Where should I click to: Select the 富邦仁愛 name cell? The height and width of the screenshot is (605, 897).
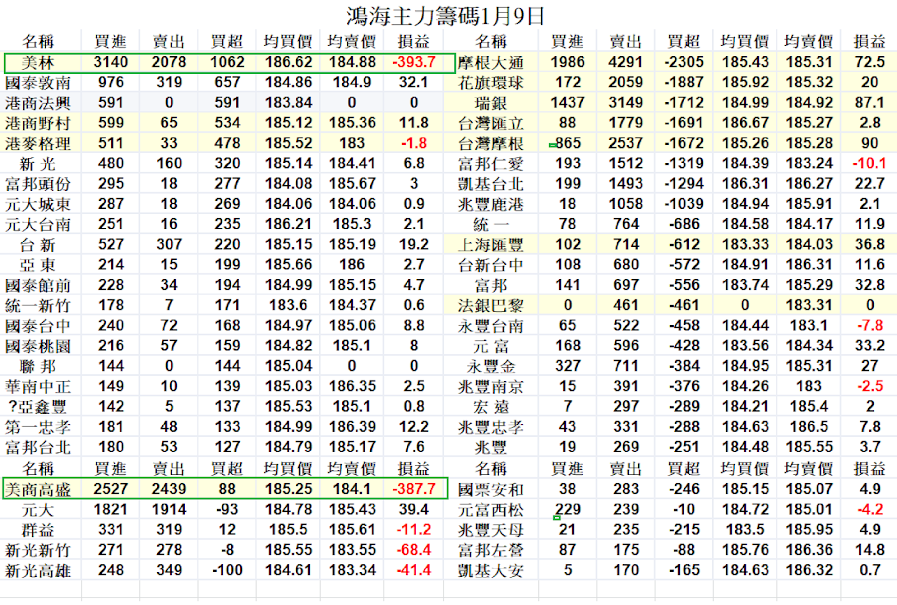coord(491,164)
